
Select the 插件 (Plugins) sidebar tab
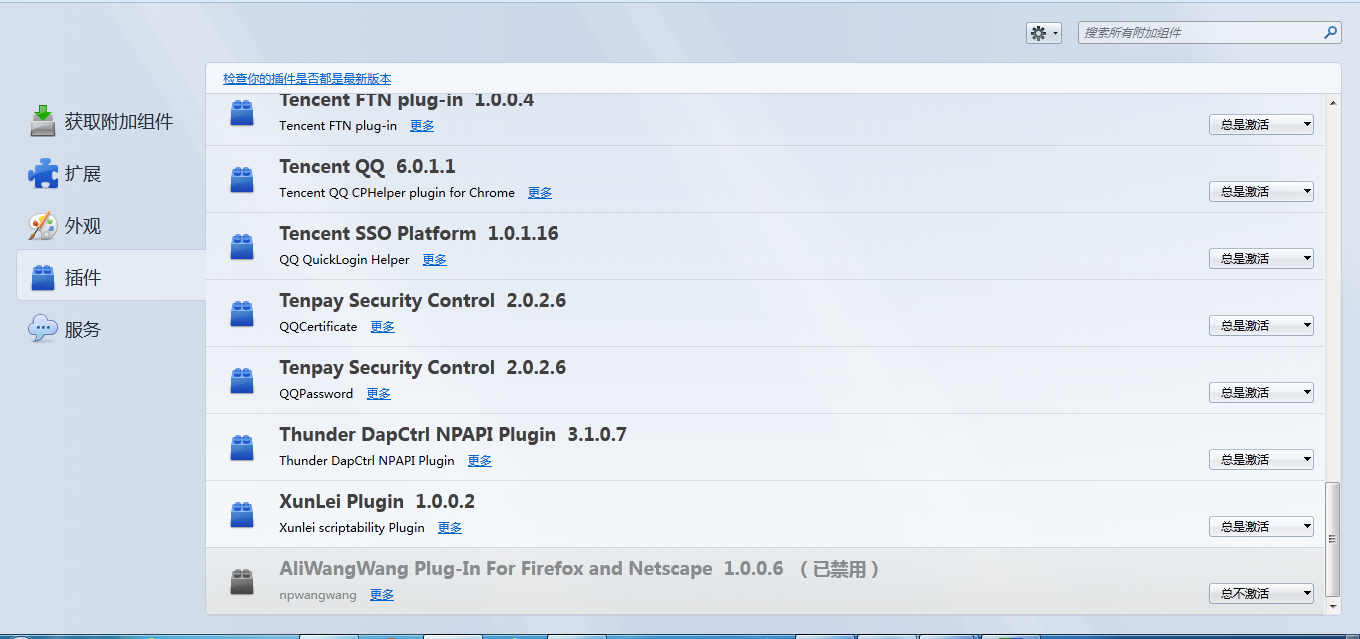(x=83, y=278)
